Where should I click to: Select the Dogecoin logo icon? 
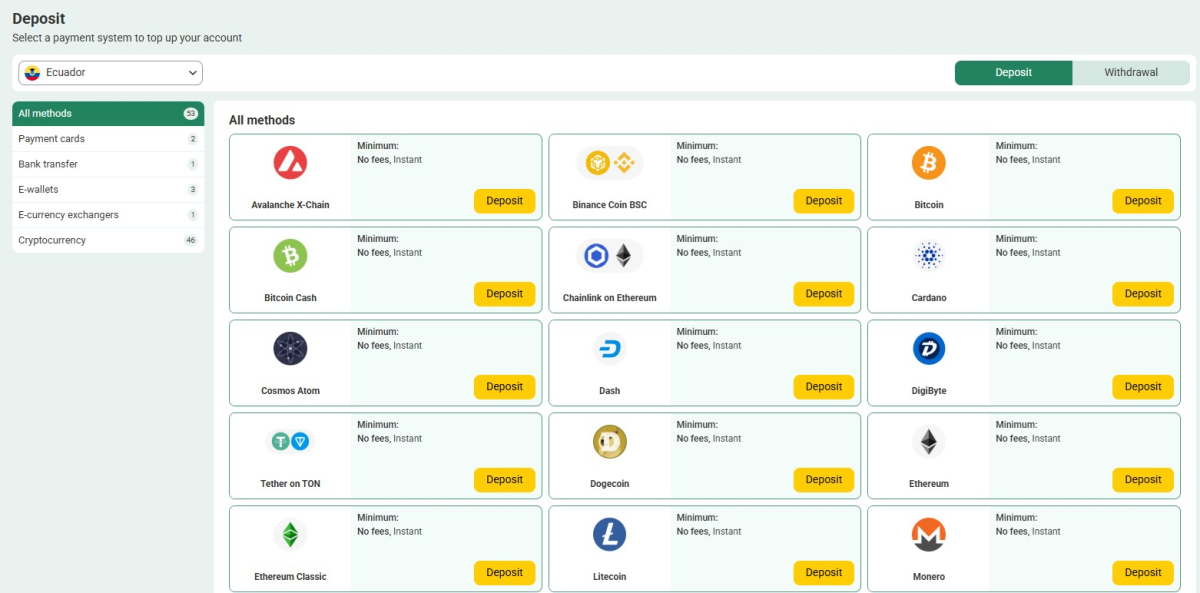point(610,441)
